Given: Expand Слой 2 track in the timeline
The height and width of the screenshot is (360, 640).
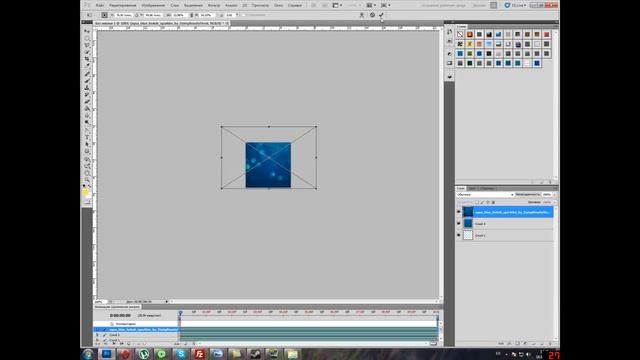Looking at the screenshot, I should pyautogui.click(x=97, y=335).
